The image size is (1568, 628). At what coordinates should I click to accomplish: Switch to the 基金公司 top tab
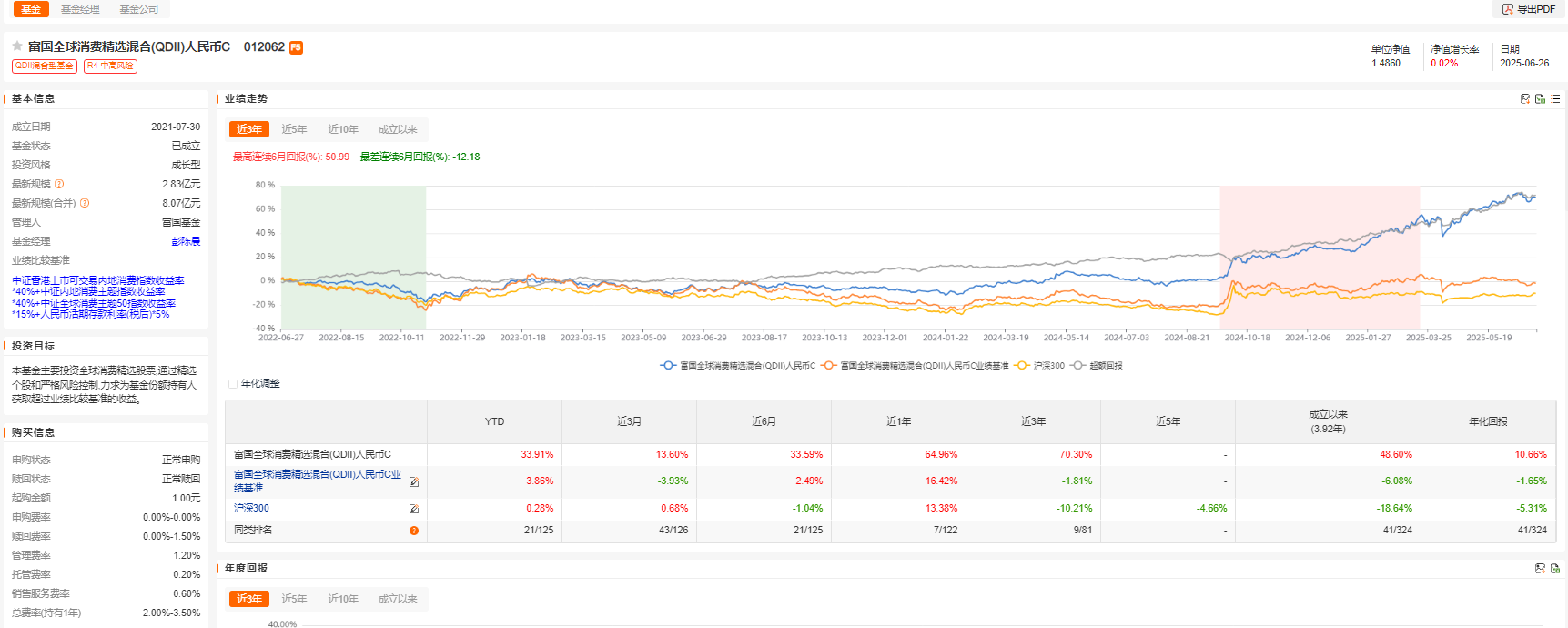139,9
